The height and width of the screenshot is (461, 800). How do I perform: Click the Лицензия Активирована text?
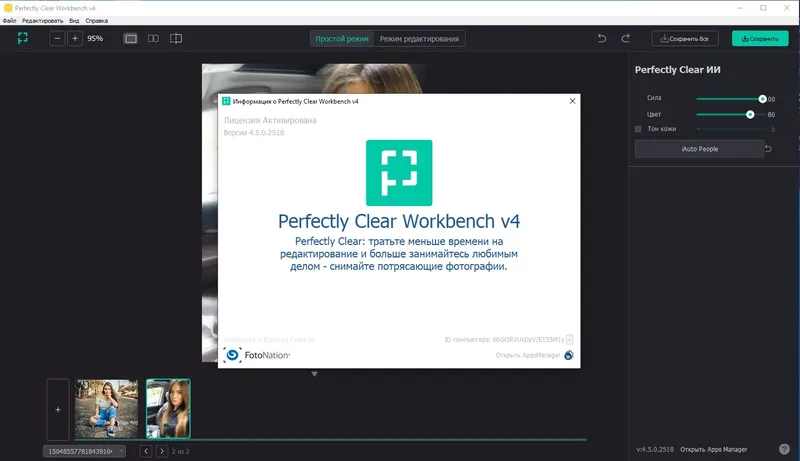[x=270, y=120]
